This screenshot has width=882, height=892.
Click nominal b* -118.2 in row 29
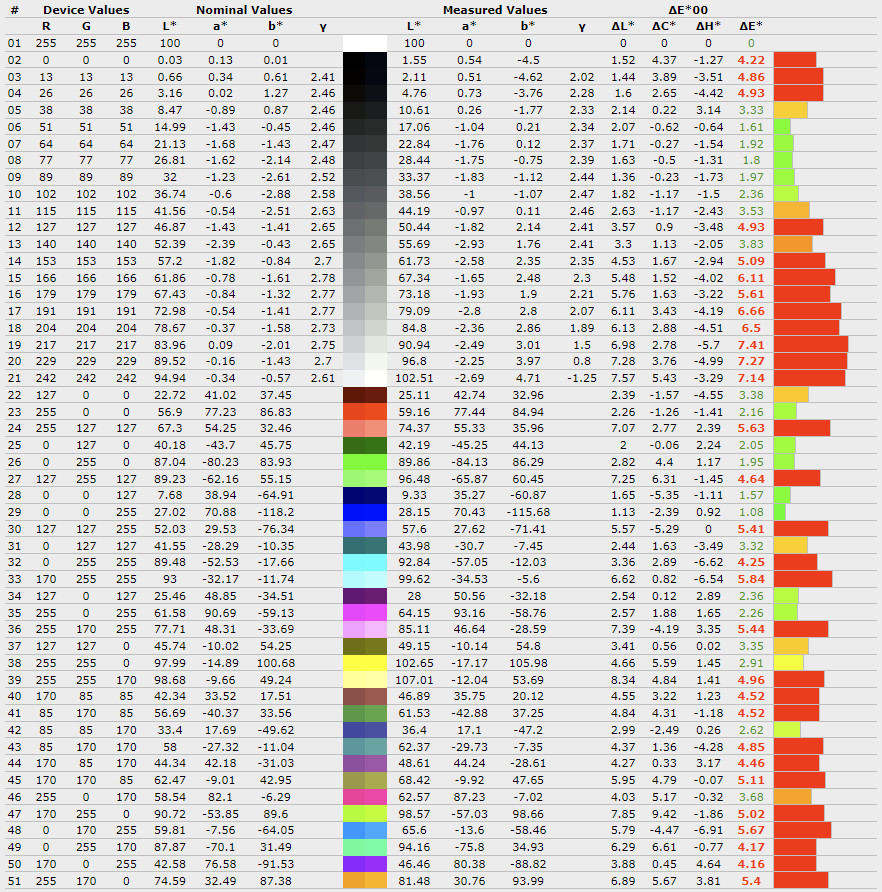coord(275,512)
